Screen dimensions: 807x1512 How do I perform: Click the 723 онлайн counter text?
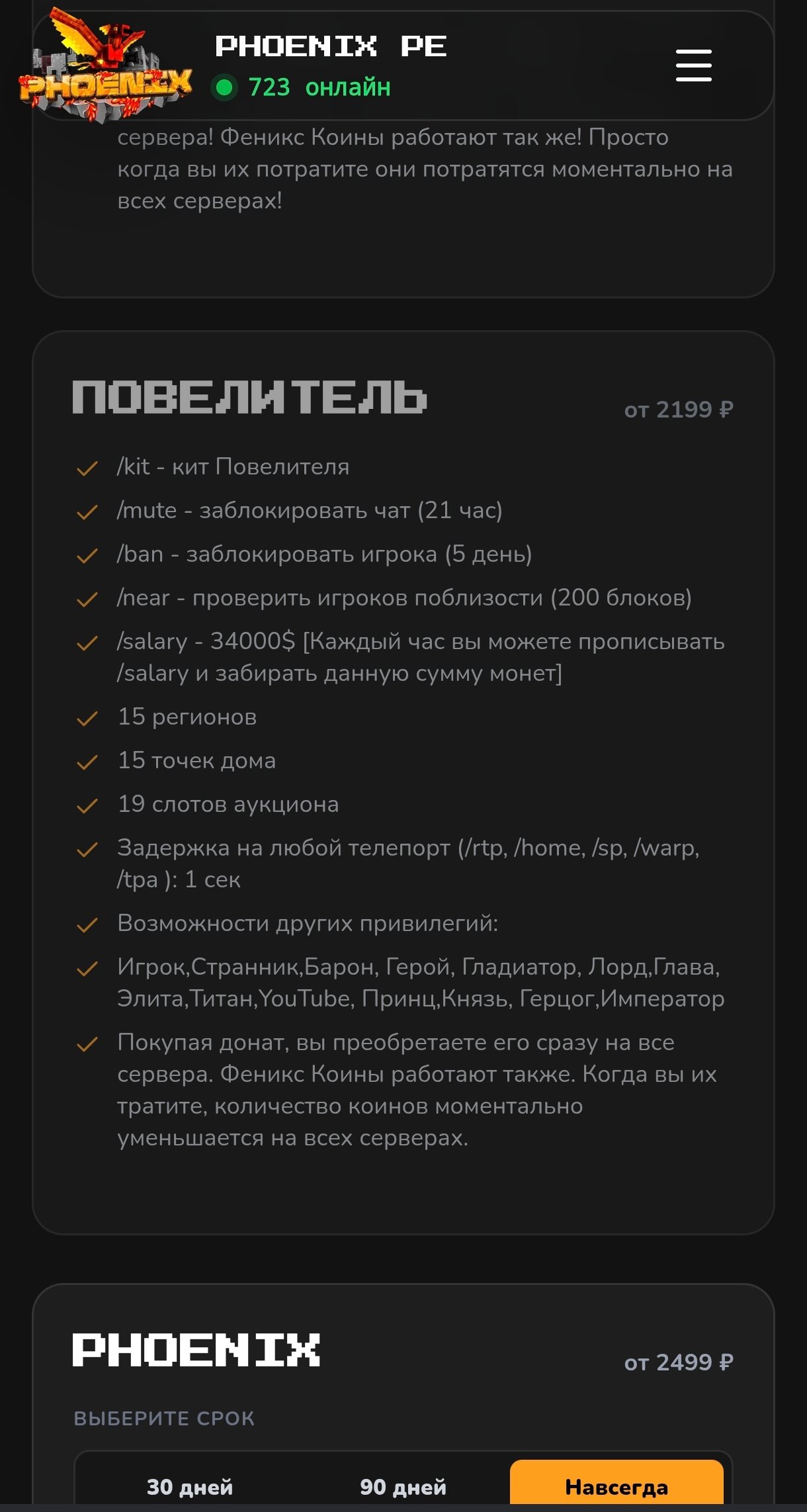[x=319, y=87]
